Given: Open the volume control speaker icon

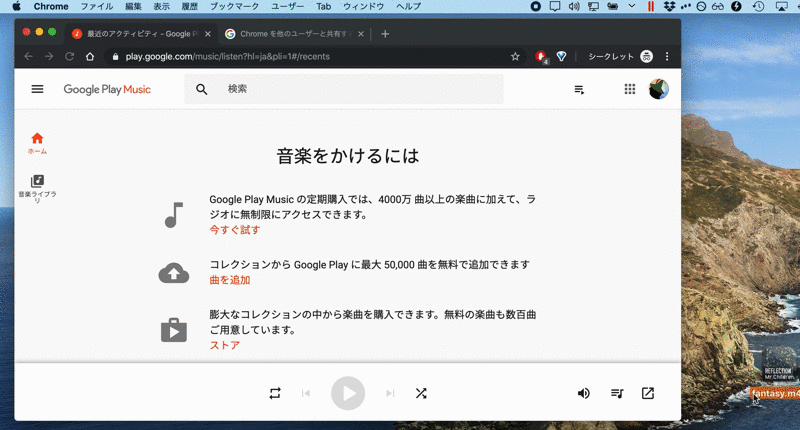Looking at the screenshot, I should click(x=584, y=393).
